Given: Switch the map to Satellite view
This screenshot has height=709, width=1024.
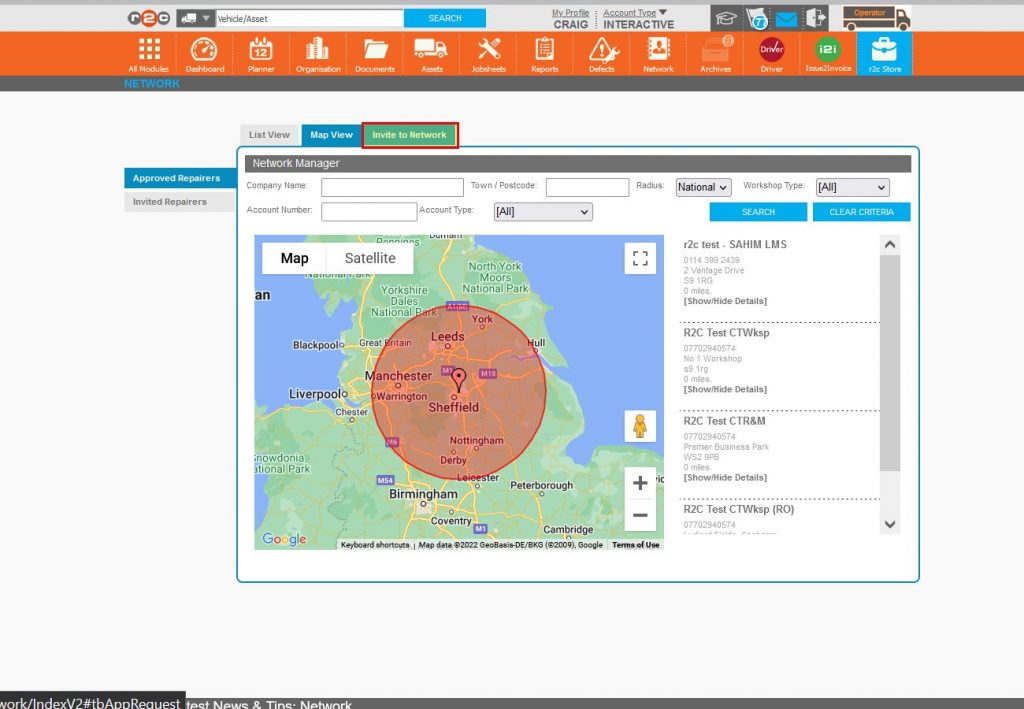Looking at the screenshot, I should pyautogui.click(x=368, y=257).
